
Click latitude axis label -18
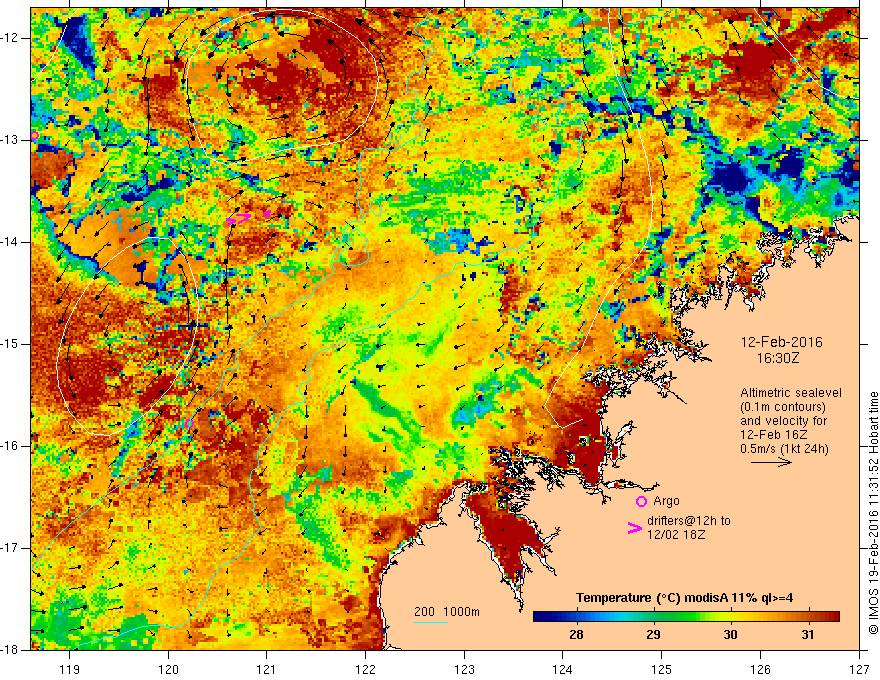click(10, 650)
